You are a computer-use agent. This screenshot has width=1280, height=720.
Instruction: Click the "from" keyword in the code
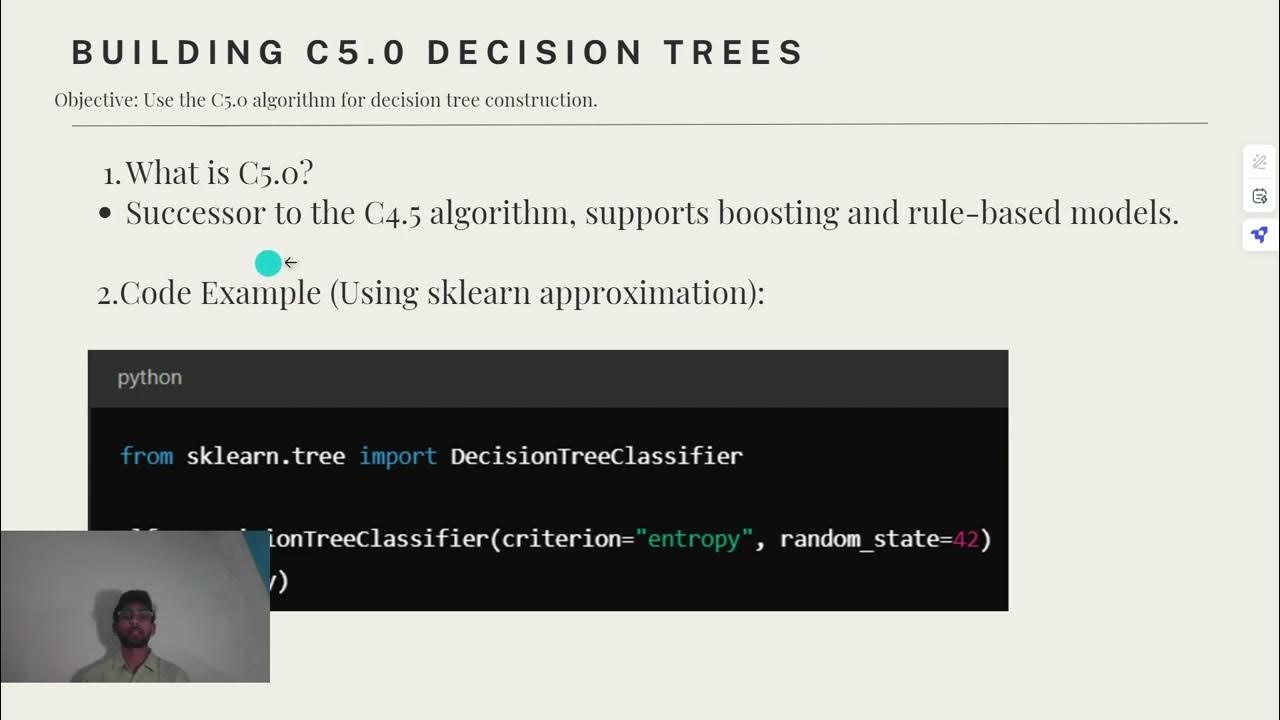click(x=146, y=456)
